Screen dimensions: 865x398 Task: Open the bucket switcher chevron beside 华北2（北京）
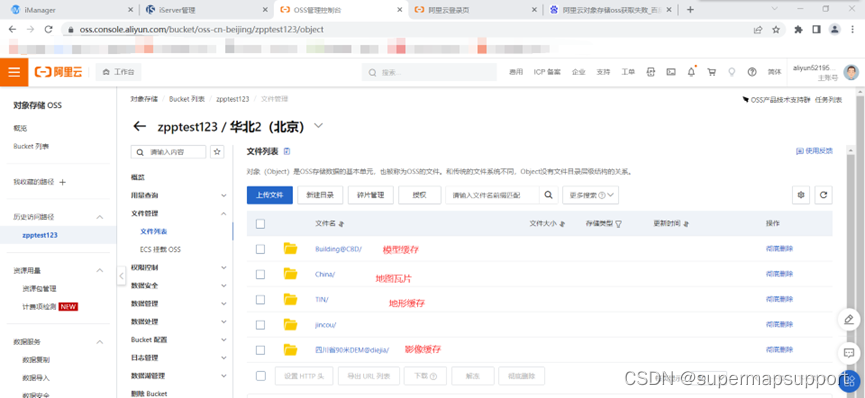[318, 126]
